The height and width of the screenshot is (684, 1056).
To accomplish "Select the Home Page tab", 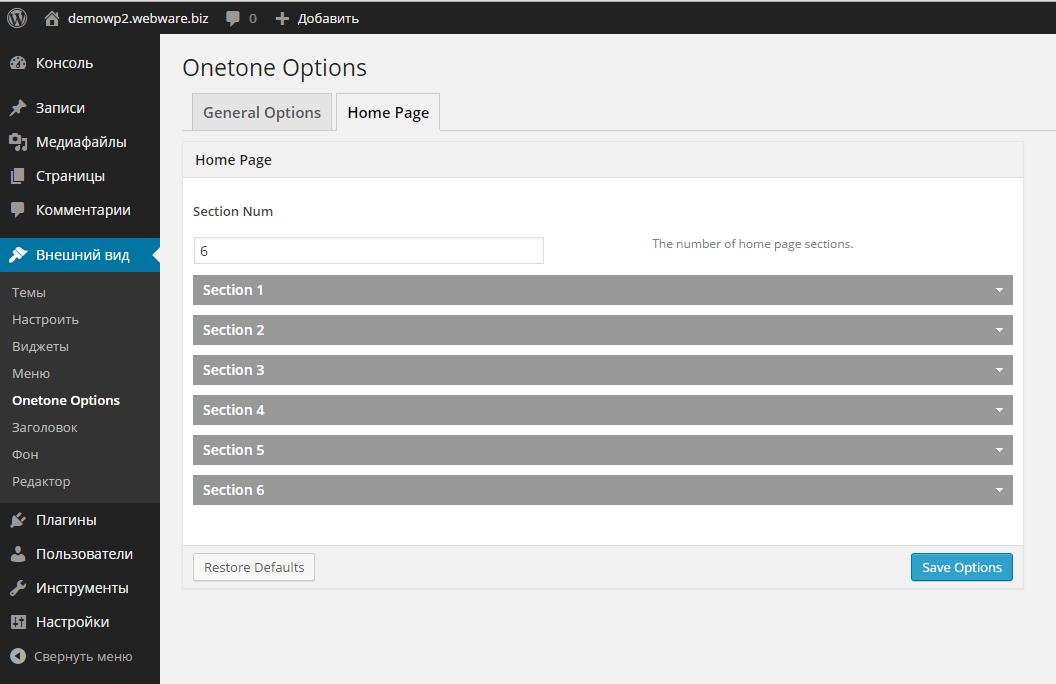I will point(388,113).
